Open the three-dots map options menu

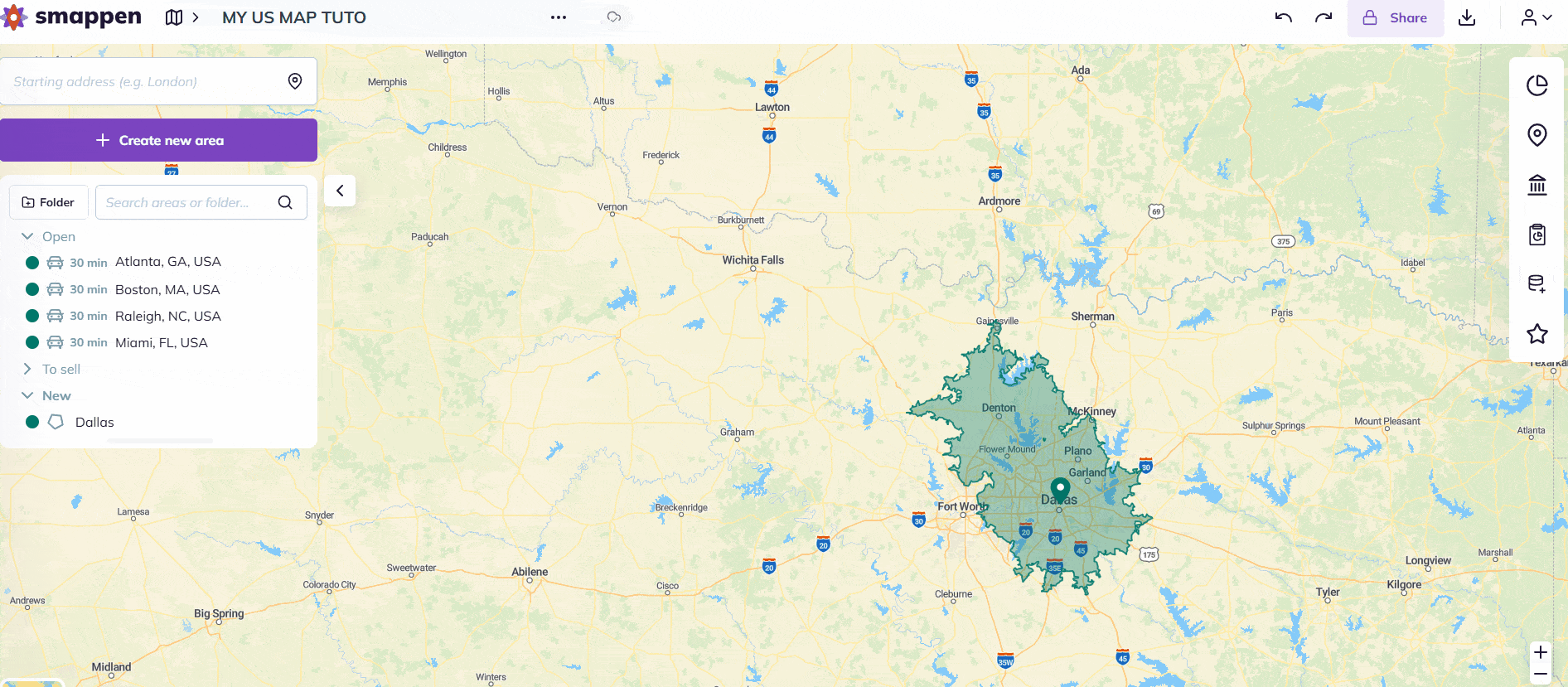(559, 17)
